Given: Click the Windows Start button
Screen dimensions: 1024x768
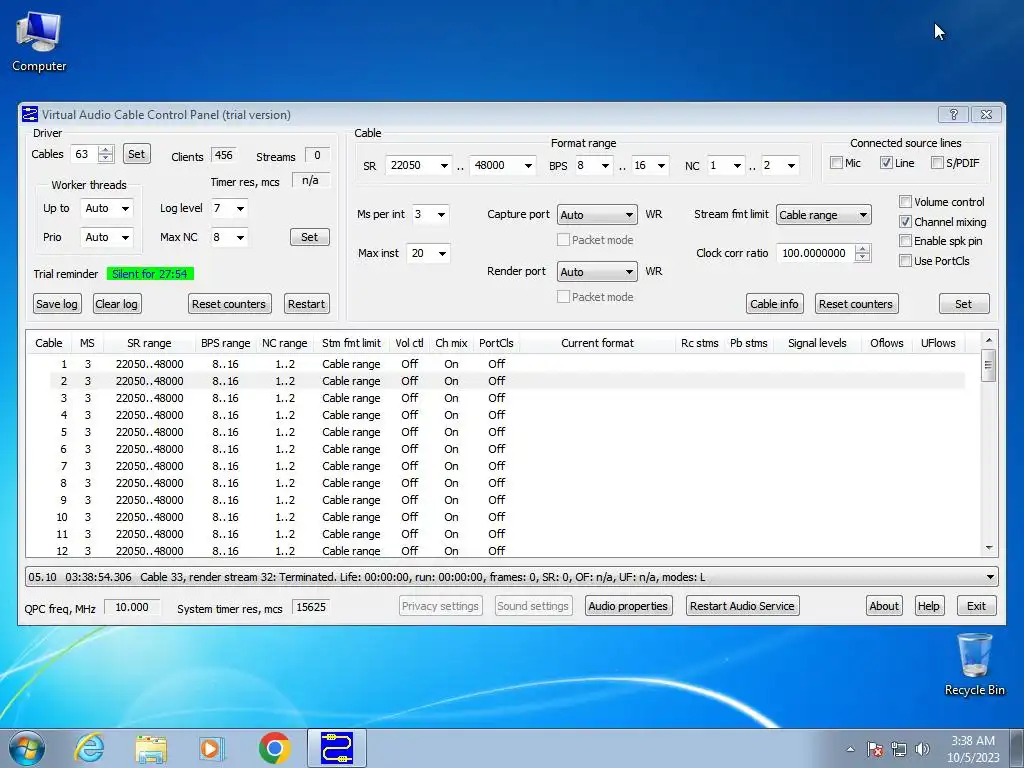Looking at the screenshot, I should coord(27,748).
